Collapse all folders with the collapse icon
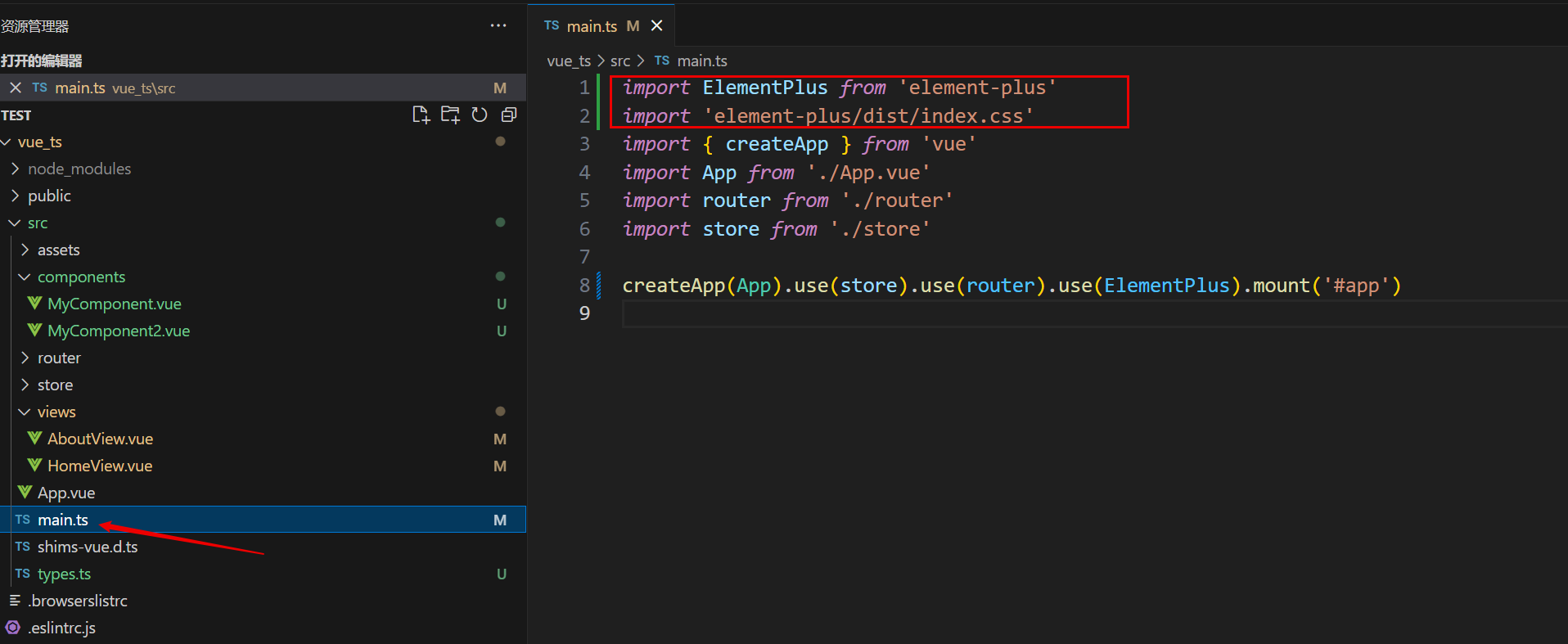 (508, 115)
